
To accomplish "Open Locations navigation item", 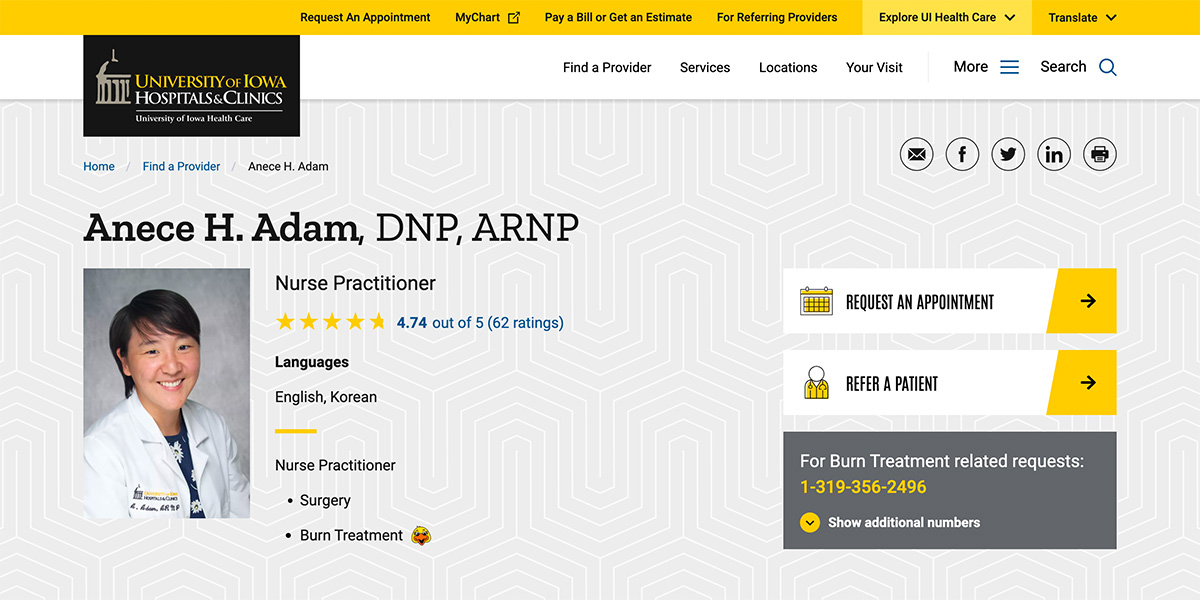I will coord(788,67).
